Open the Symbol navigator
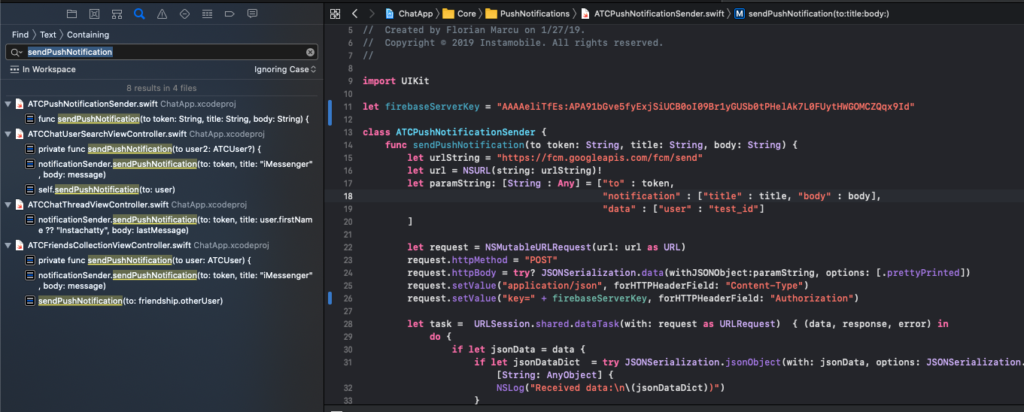This screenshot has width=1024, height=412. (x=116, y=14)
